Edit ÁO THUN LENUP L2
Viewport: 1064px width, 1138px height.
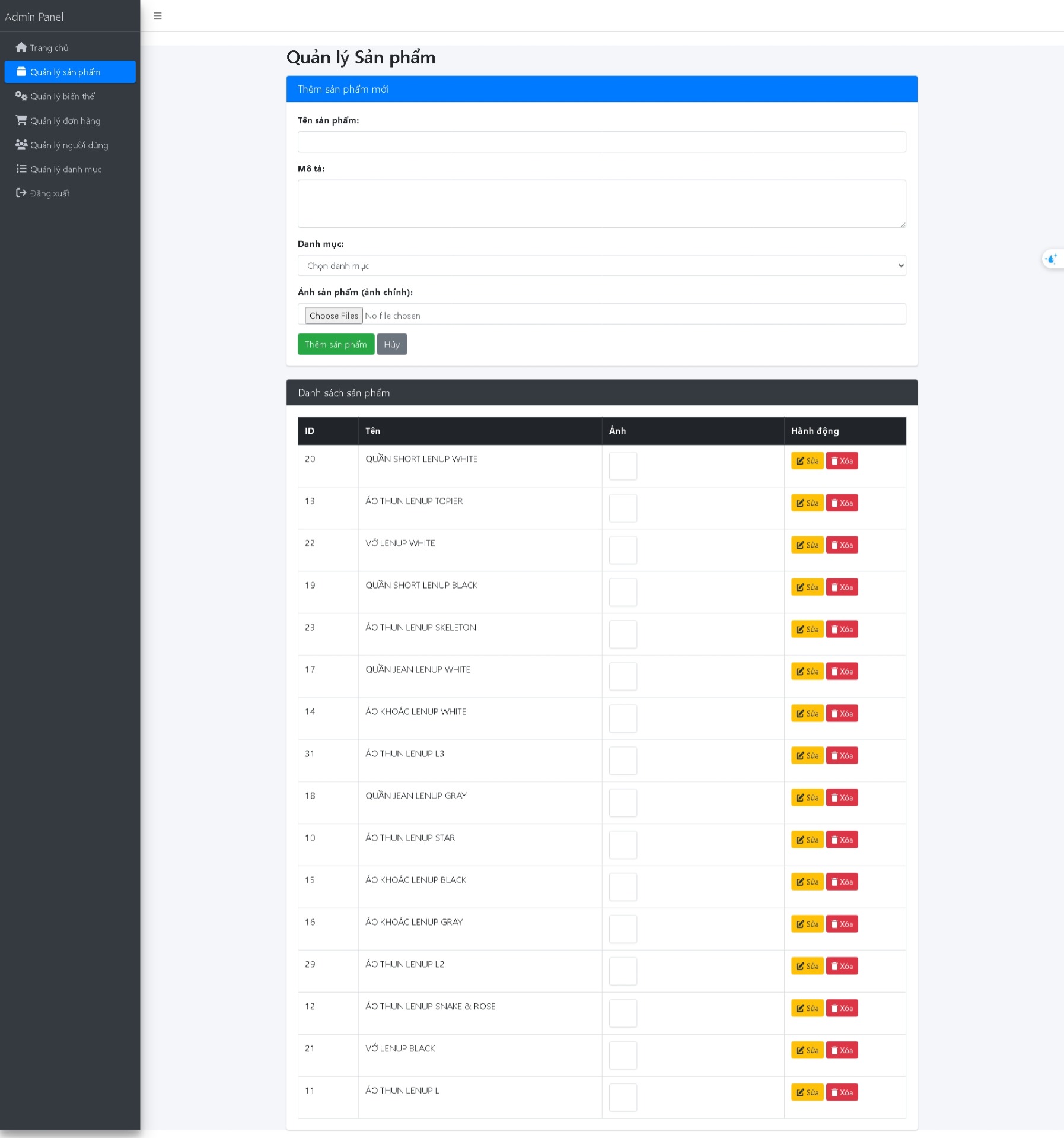point(807,967)
